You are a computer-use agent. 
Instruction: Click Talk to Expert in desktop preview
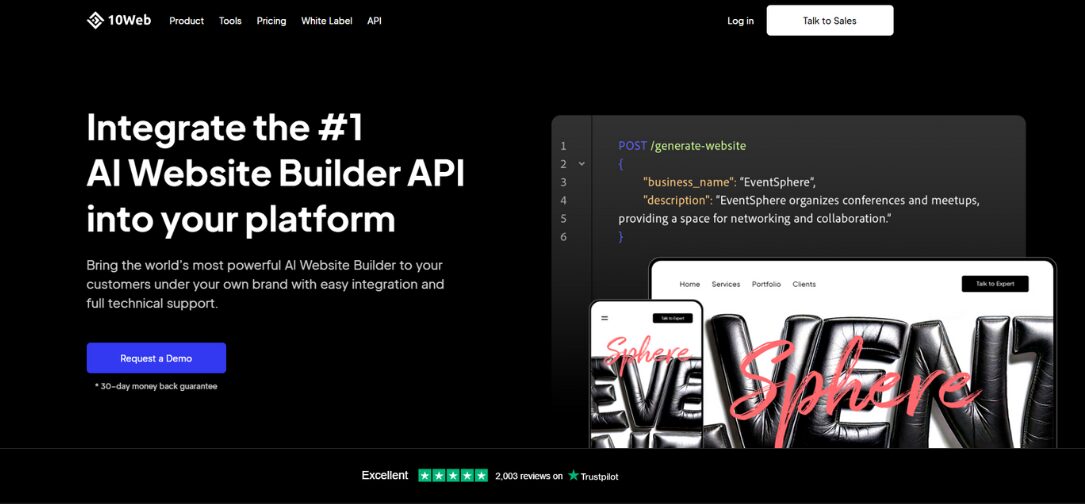pos(994,284)
